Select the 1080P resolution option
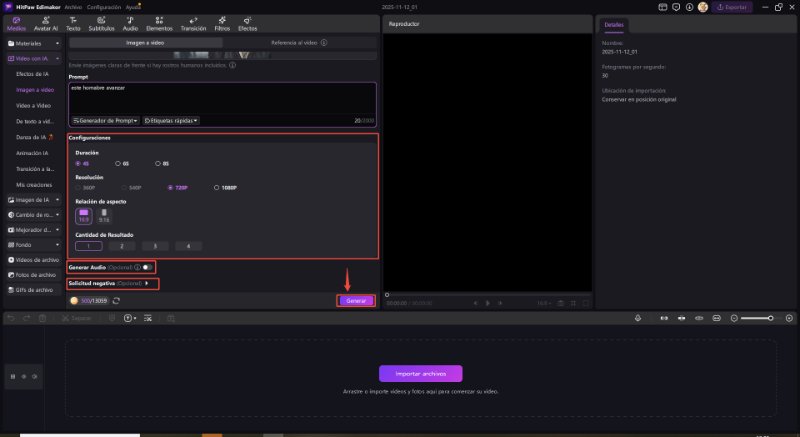Viewport: 800px width, 437px height. (226, 188)
